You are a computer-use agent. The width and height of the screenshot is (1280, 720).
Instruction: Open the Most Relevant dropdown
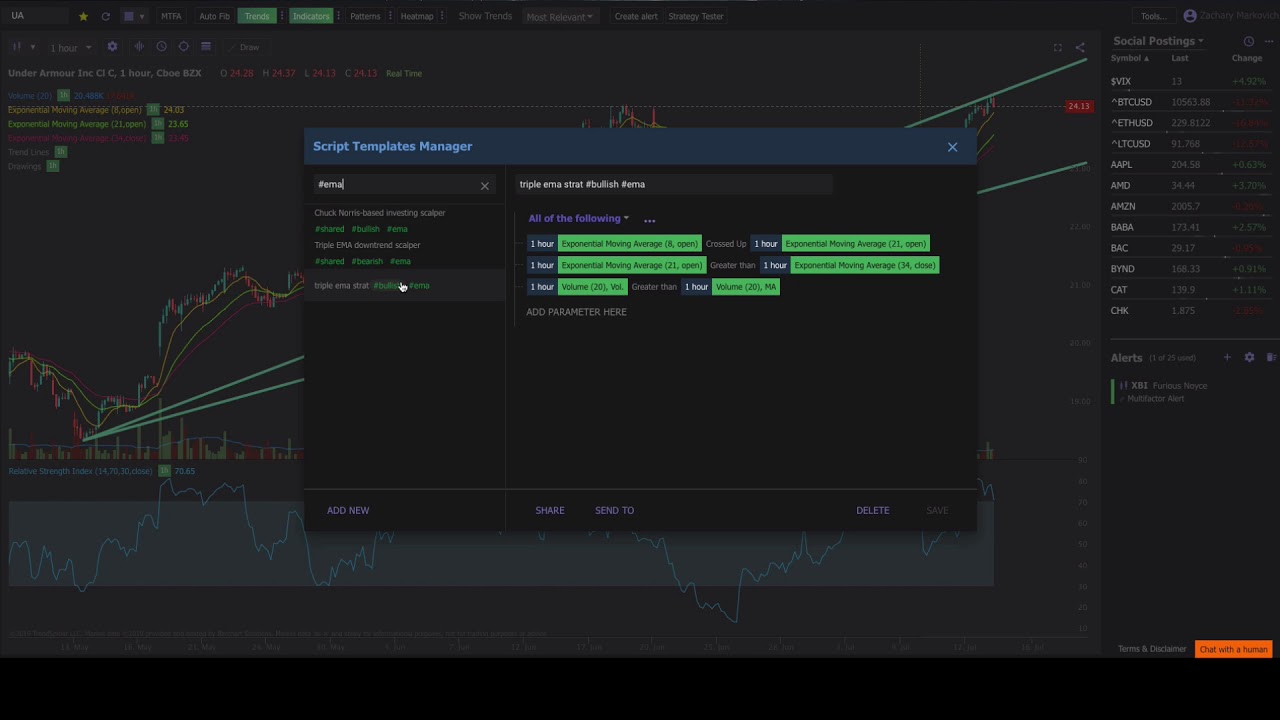pos(560,16)
